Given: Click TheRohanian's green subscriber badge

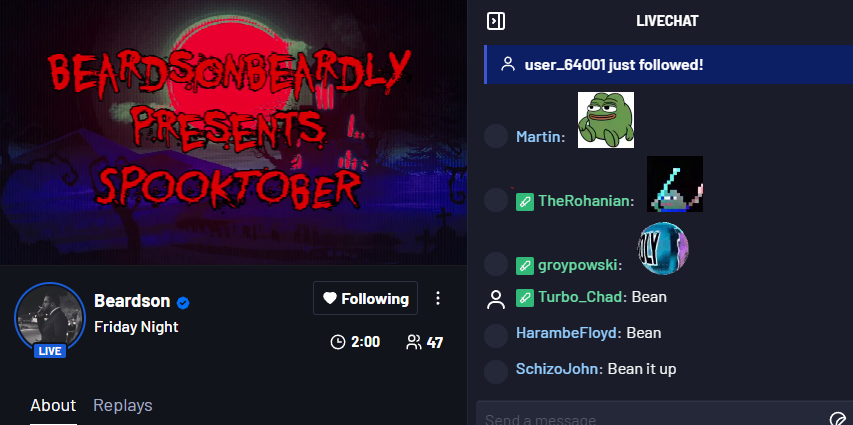Looking at the screenshot, I should 525,201.
